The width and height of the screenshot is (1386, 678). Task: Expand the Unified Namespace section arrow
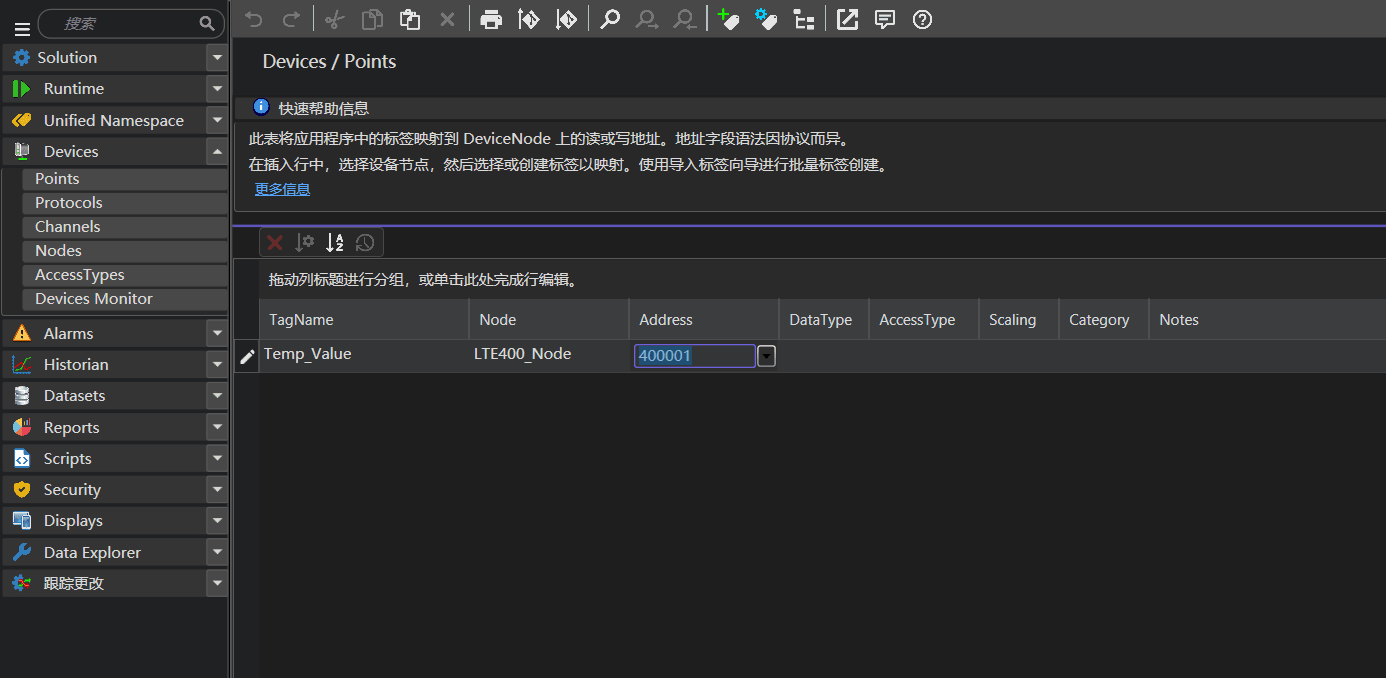(217, 120)
